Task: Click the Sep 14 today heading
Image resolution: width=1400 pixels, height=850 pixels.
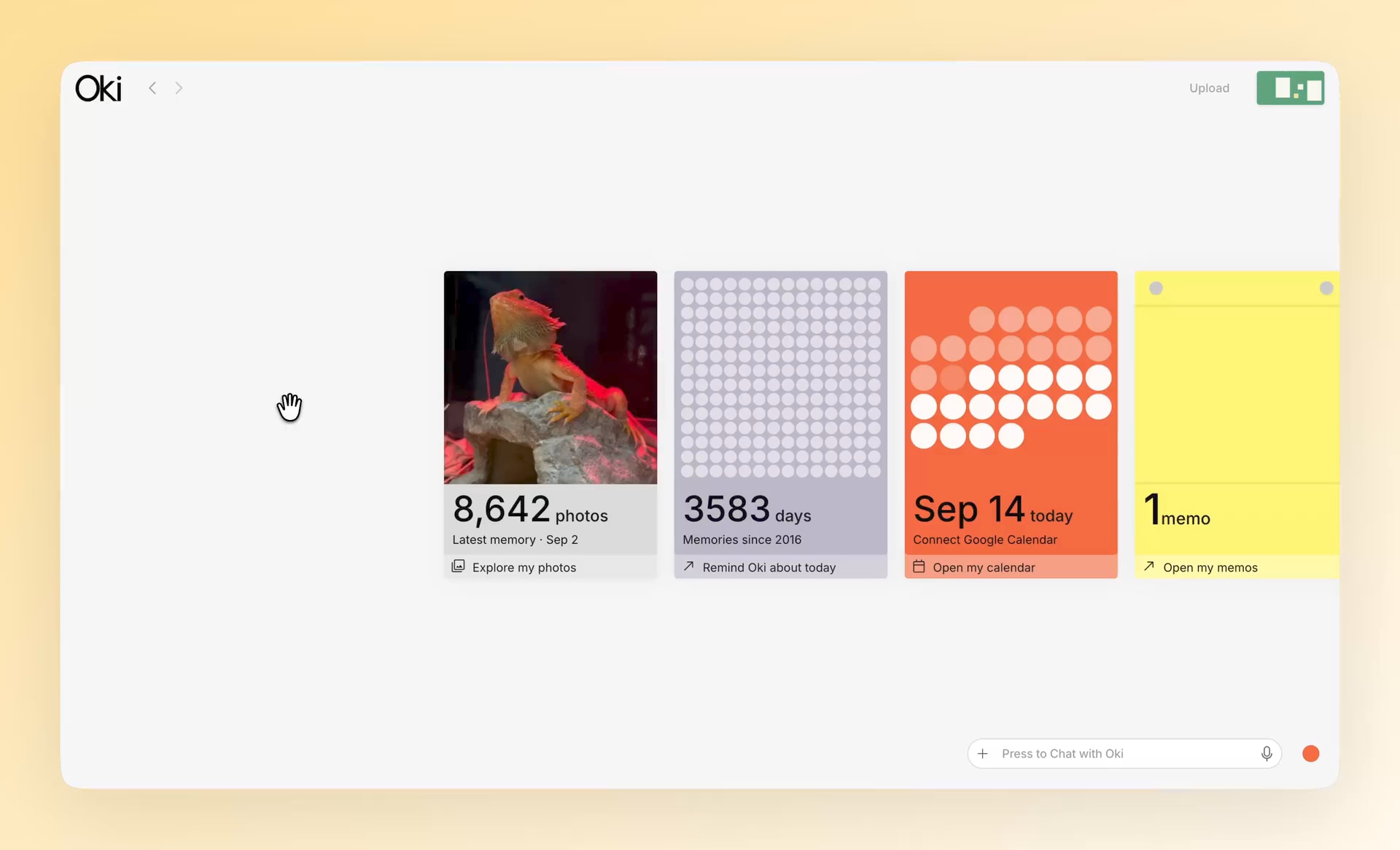Action: 992,509
